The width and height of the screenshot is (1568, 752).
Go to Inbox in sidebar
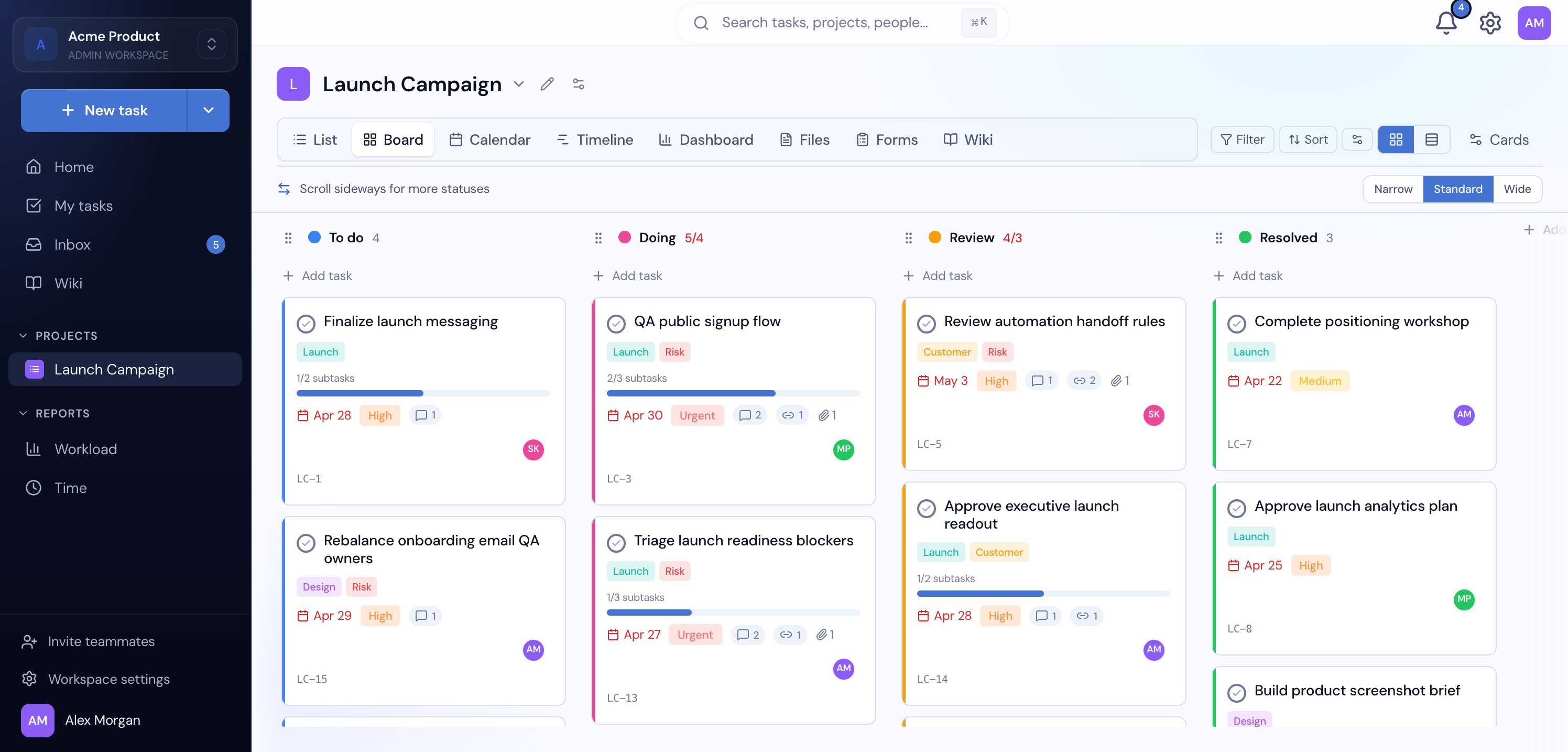pyautogui.click(x=125, y=244)
